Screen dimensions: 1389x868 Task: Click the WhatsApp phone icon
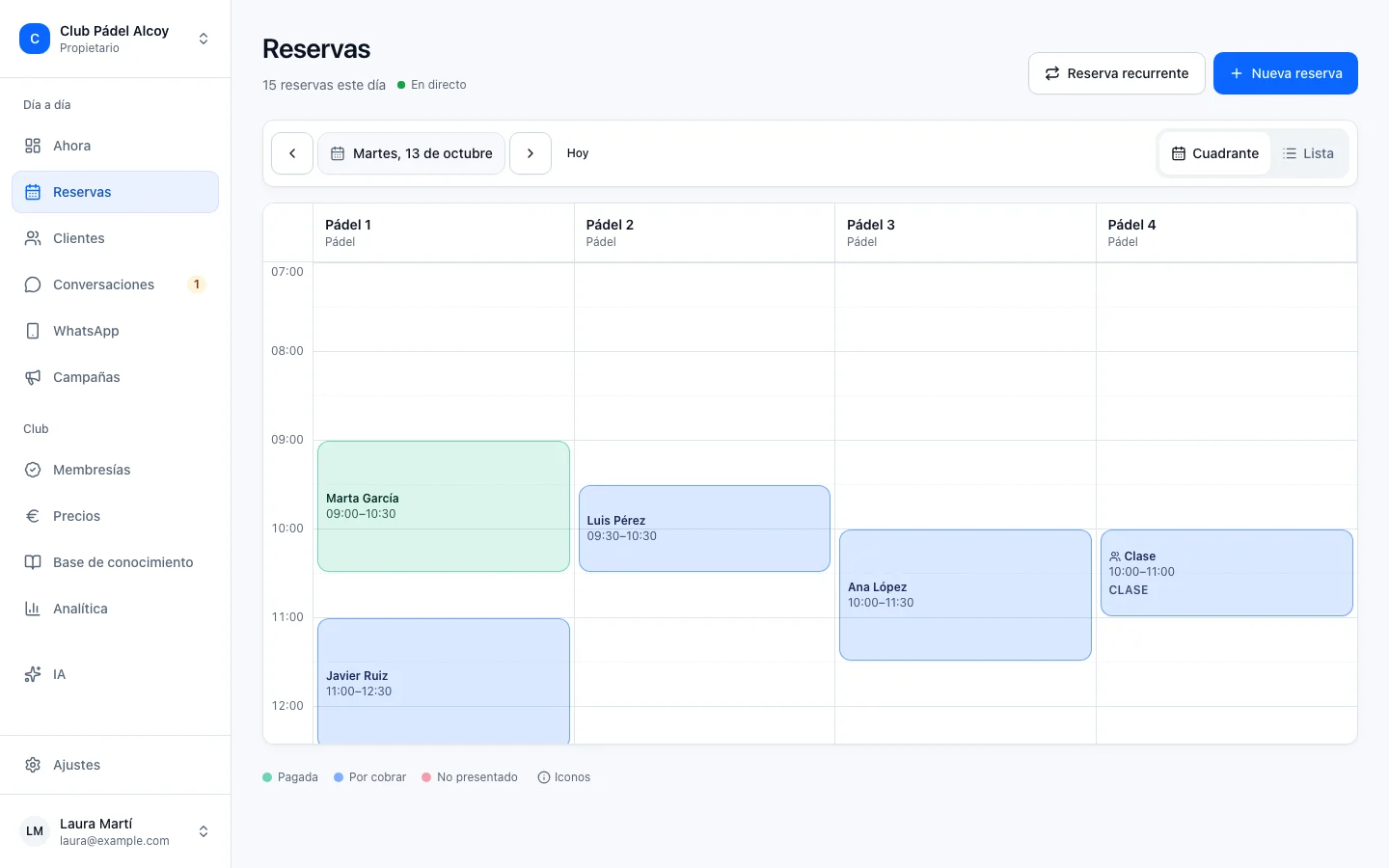[x=33, y=331]
